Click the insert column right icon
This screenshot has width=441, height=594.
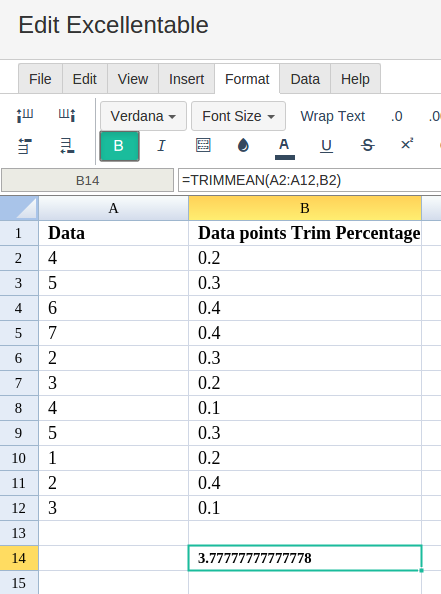point(67,115)
